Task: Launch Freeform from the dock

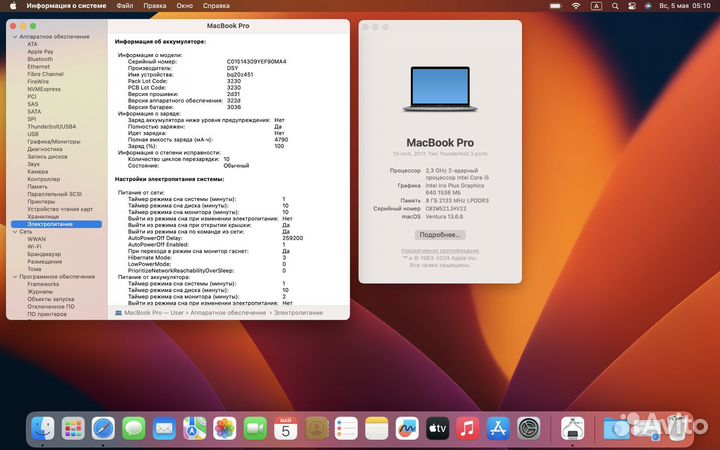Action: (x=407, y=429)
